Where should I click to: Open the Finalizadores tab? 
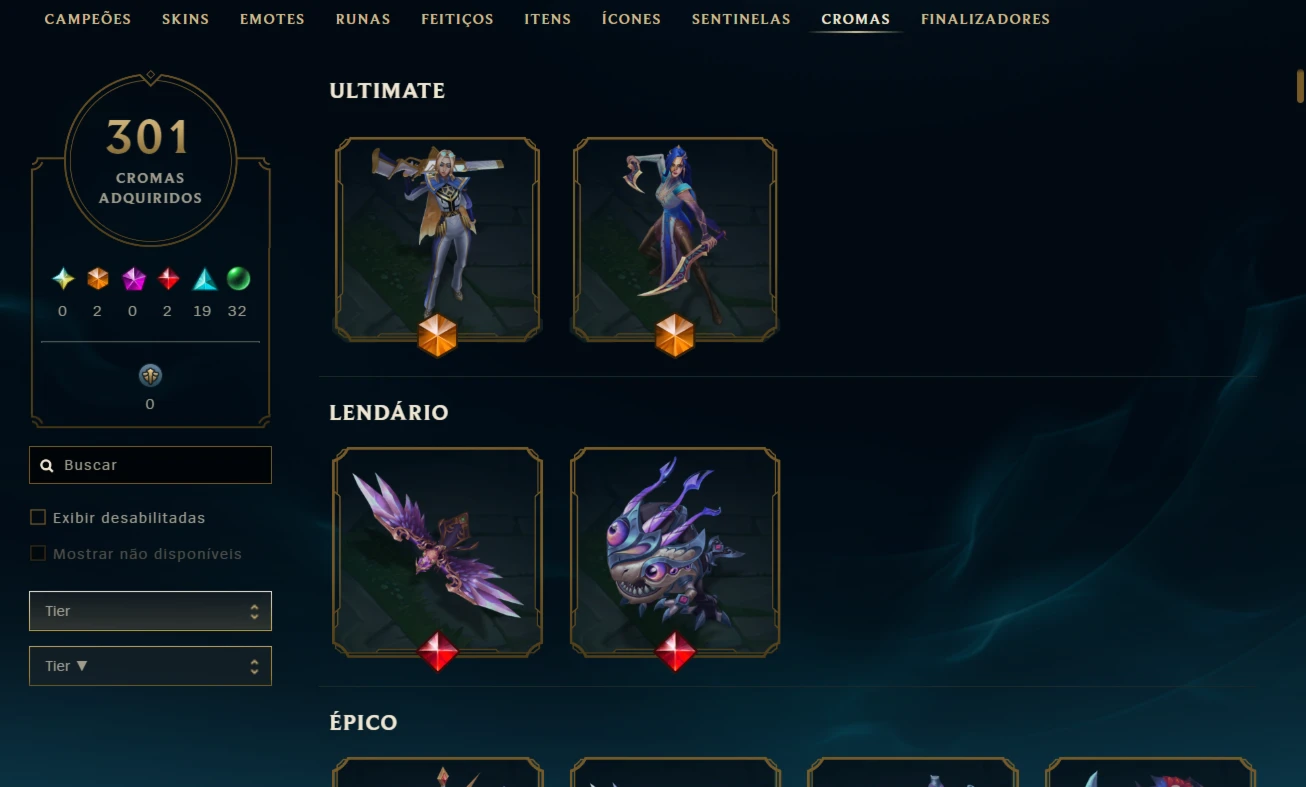(x=985, y=19)
